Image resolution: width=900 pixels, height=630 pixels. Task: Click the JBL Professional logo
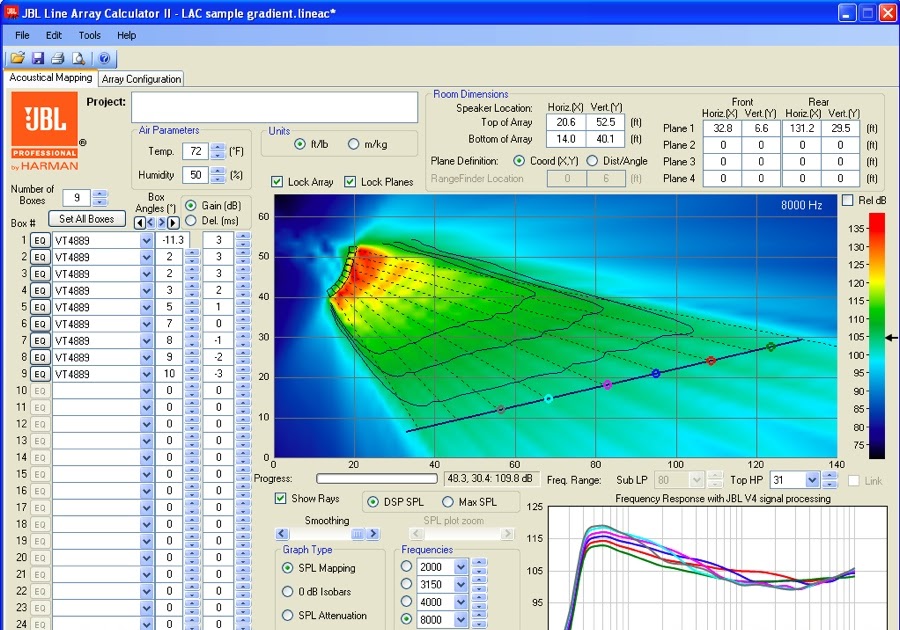click(x=45, y=132)
